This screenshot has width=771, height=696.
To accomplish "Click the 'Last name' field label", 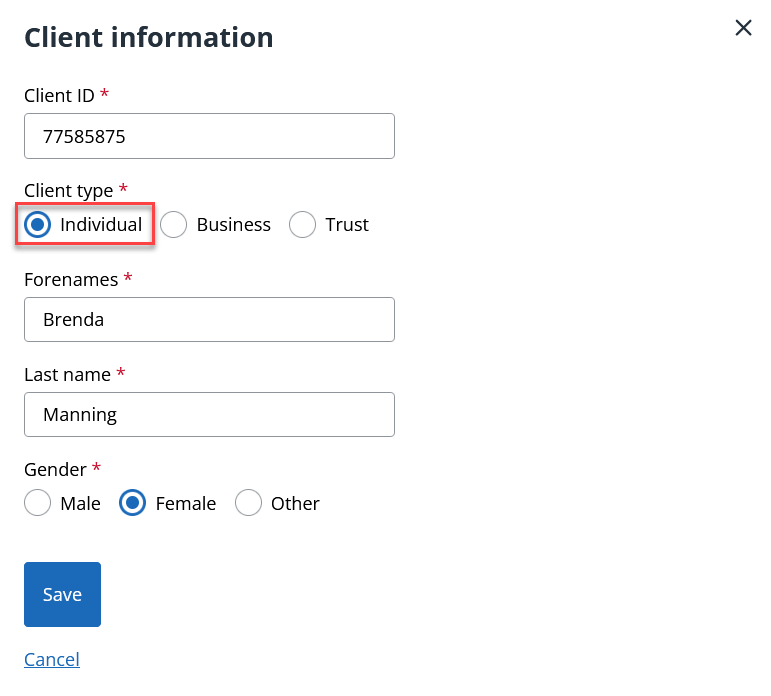I will (67, 374).
